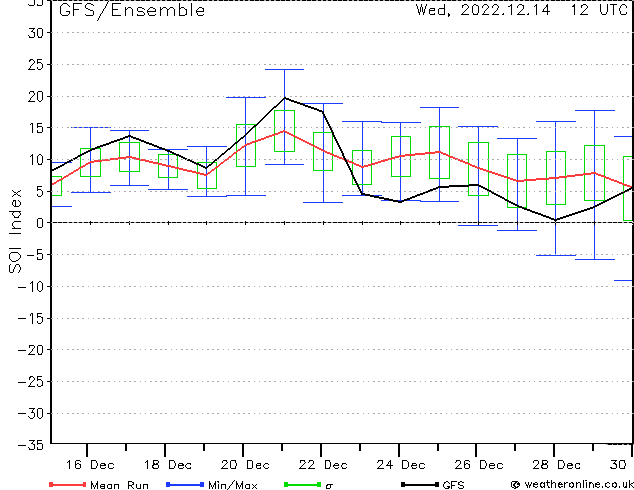
Task: Click the 0 y-axis label
Action: [x=39, y=223]
